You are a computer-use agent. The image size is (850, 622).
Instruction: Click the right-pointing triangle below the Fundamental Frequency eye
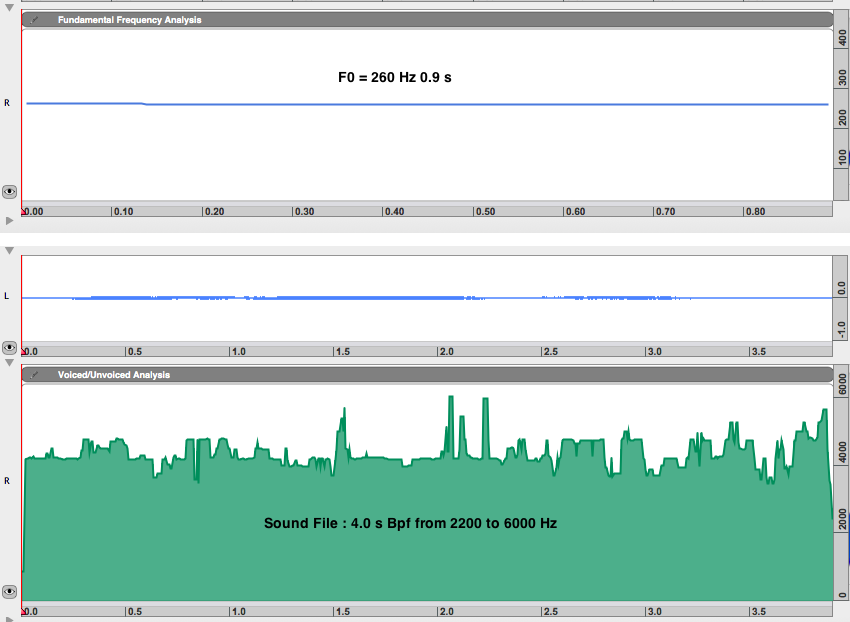9,221
